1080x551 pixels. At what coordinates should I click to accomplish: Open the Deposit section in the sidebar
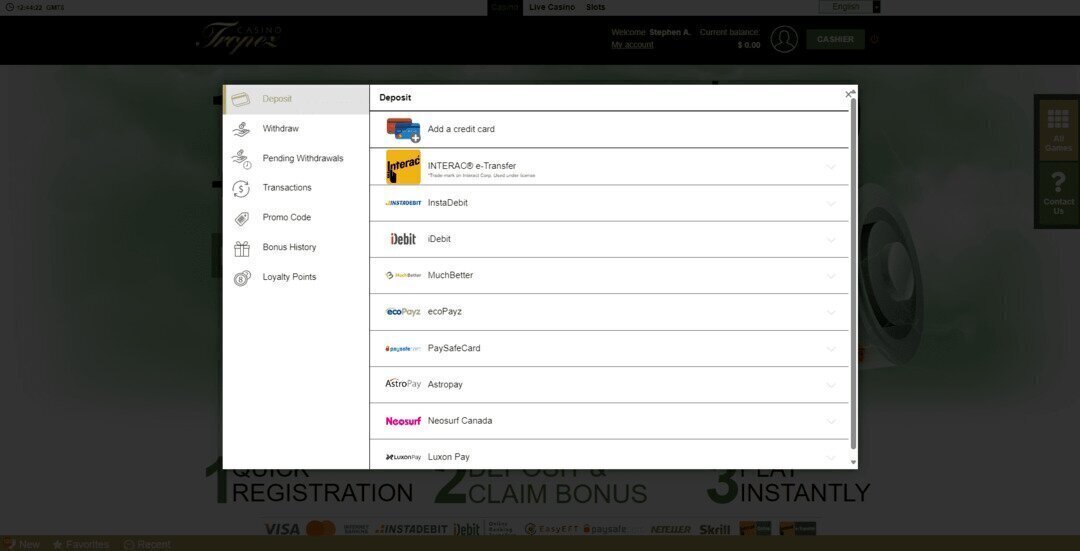[296, 99]
